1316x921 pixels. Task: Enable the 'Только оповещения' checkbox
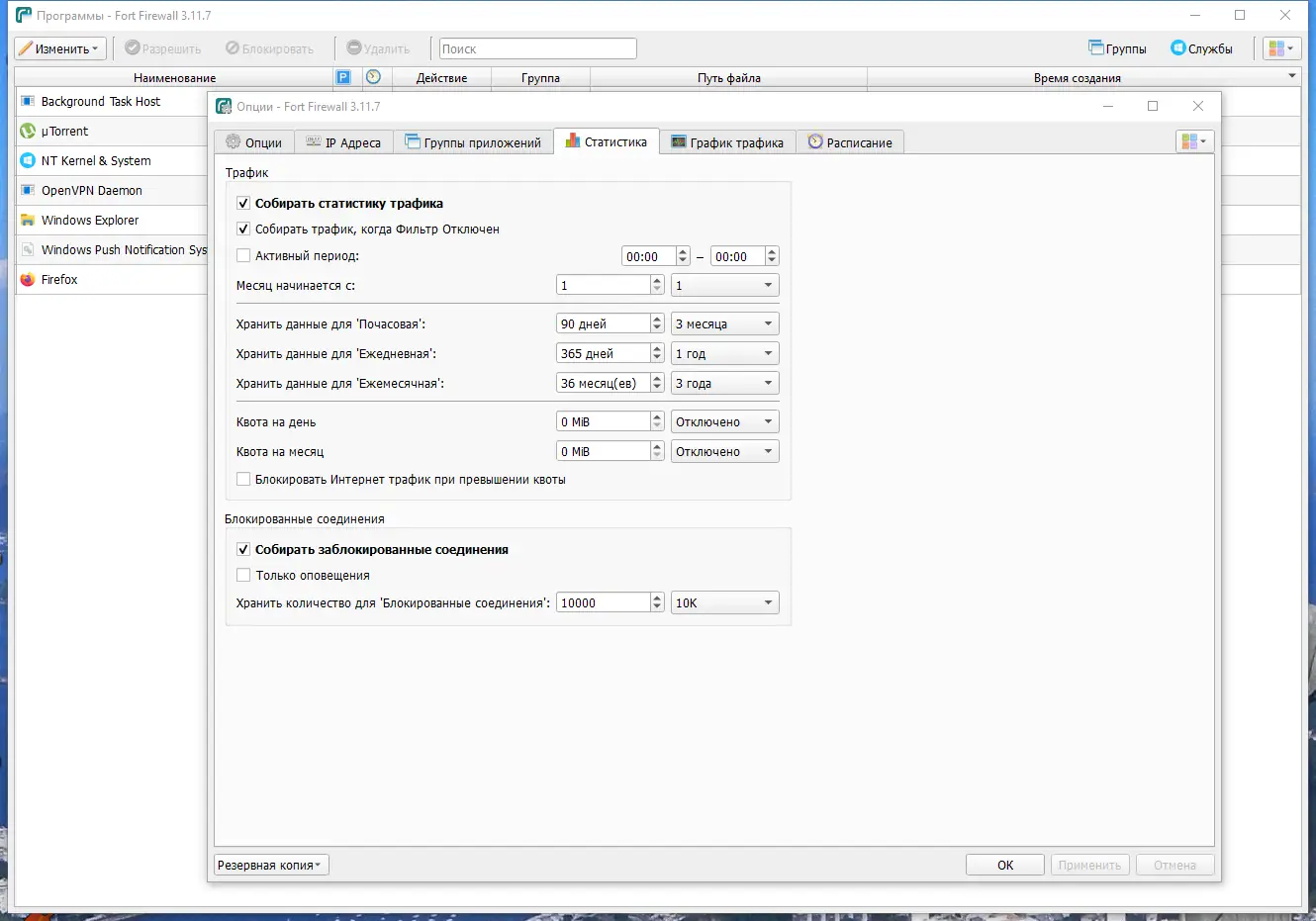click(243, 575)
